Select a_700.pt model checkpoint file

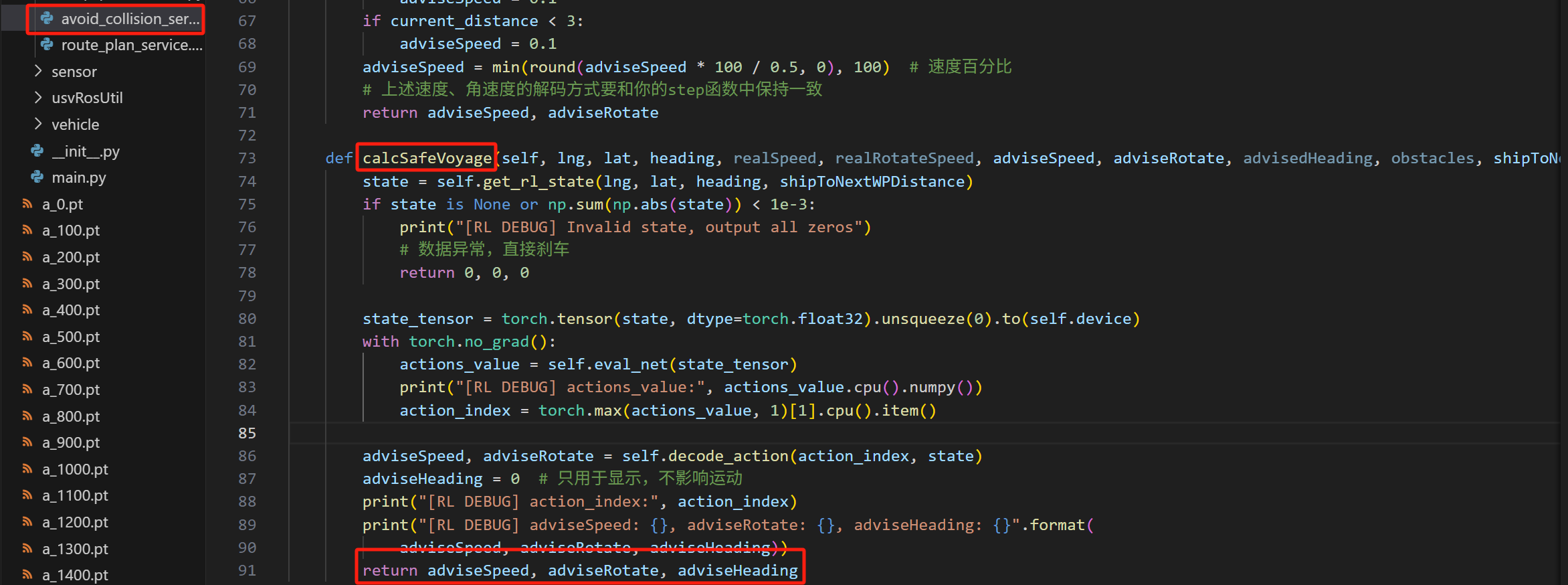(71, 390)
